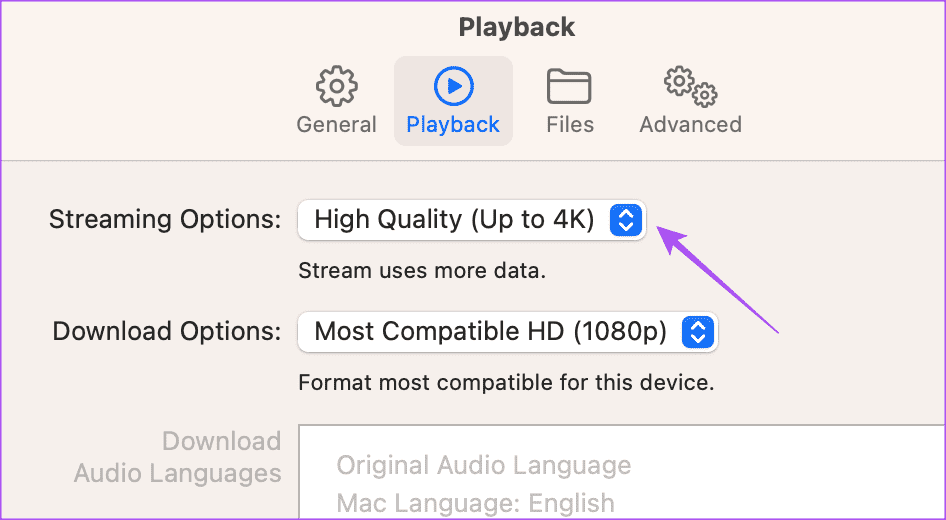Select the Playback tab label

(x=453, y=125)
